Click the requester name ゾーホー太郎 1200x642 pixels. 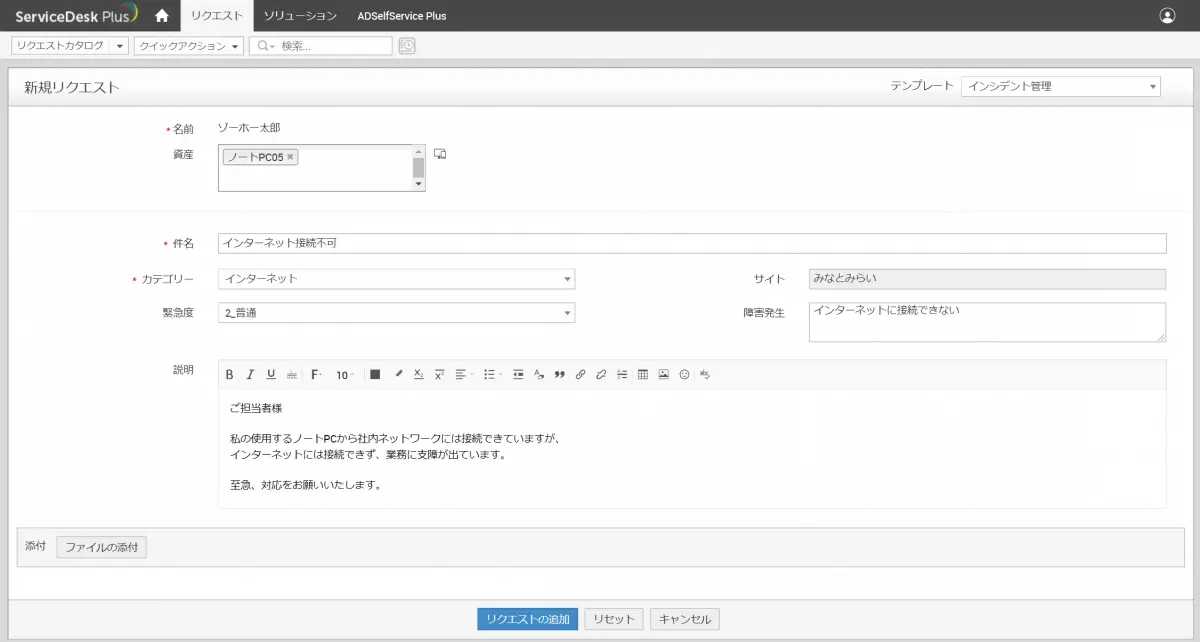tap(251, 129)
